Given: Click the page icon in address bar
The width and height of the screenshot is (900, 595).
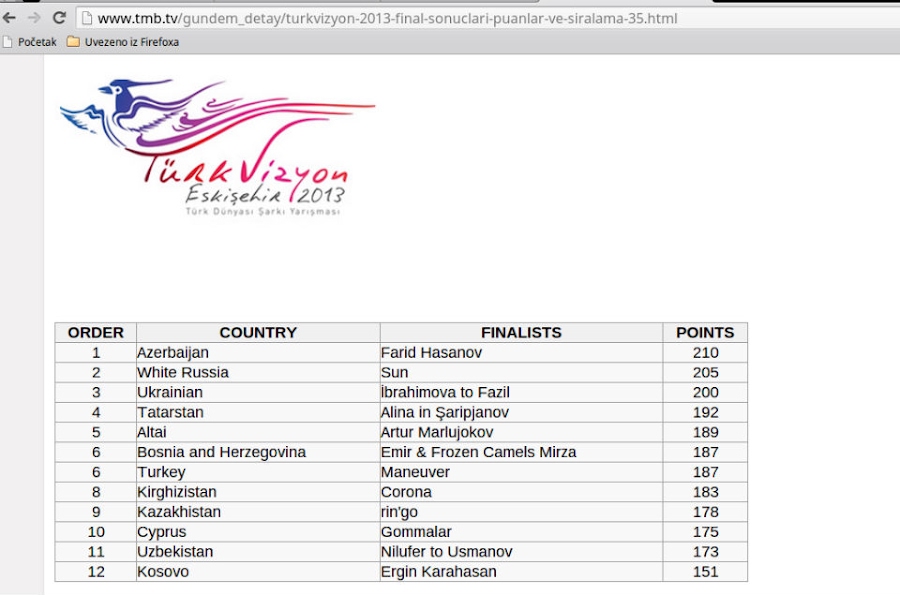Looking at the screenshot, I should tap(87, 18).
